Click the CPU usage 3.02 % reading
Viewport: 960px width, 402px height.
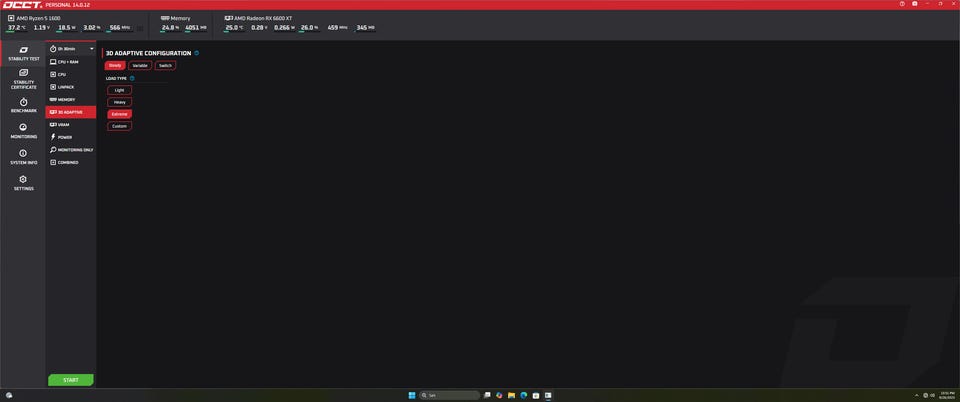[x=92, y=28]
